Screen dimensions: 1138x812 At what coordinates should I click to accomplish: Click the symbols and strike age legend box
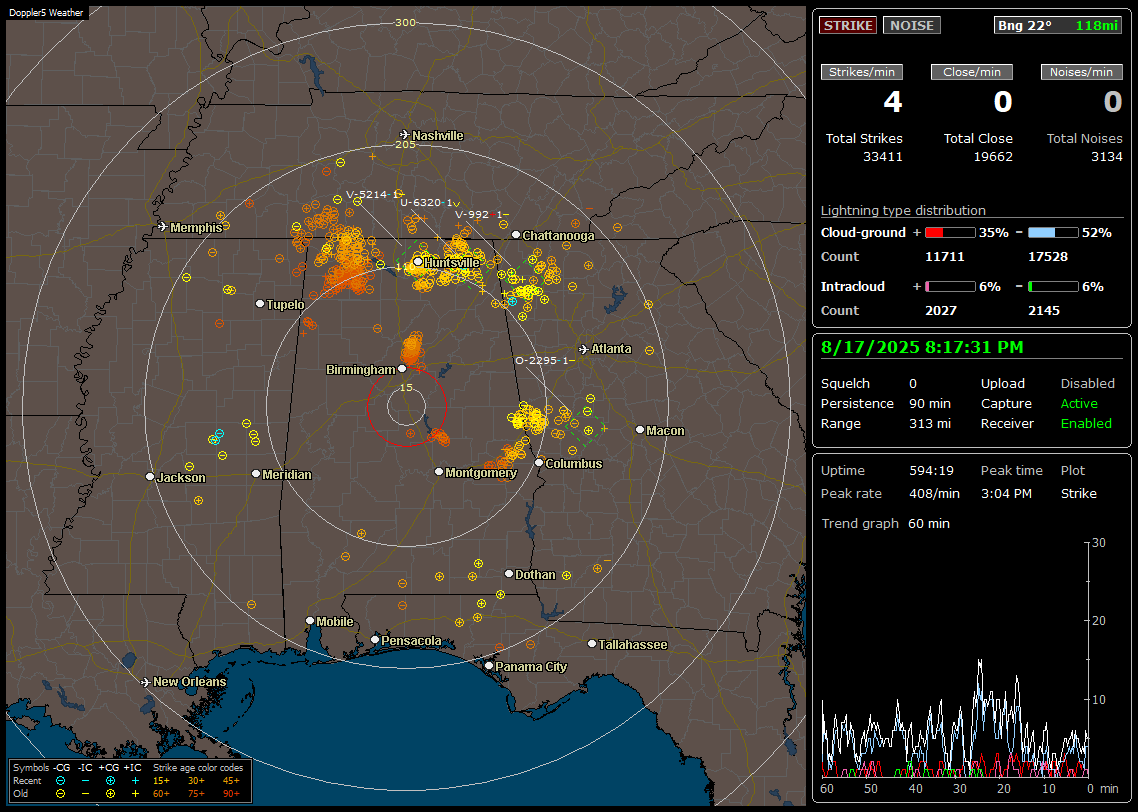130,781
